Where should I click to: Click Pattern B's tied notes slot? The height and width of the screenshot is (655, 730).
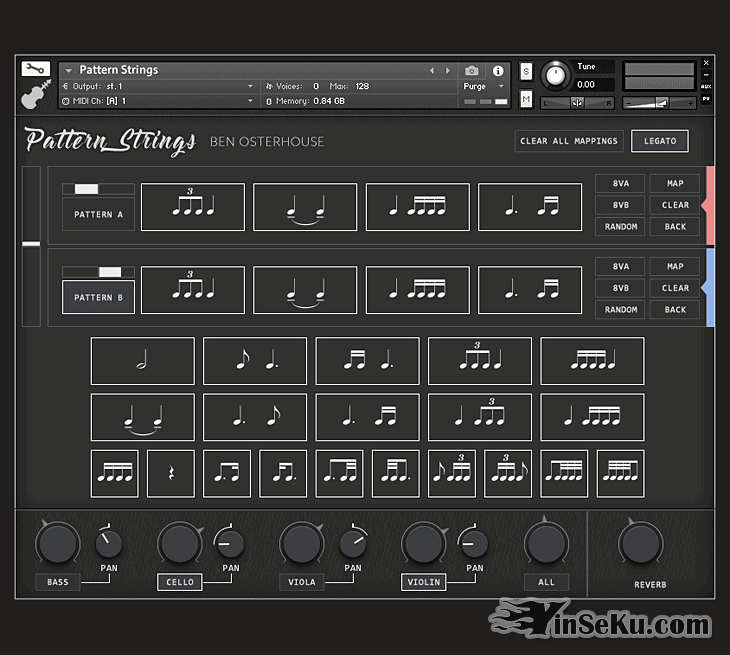[x=305, y=290]
